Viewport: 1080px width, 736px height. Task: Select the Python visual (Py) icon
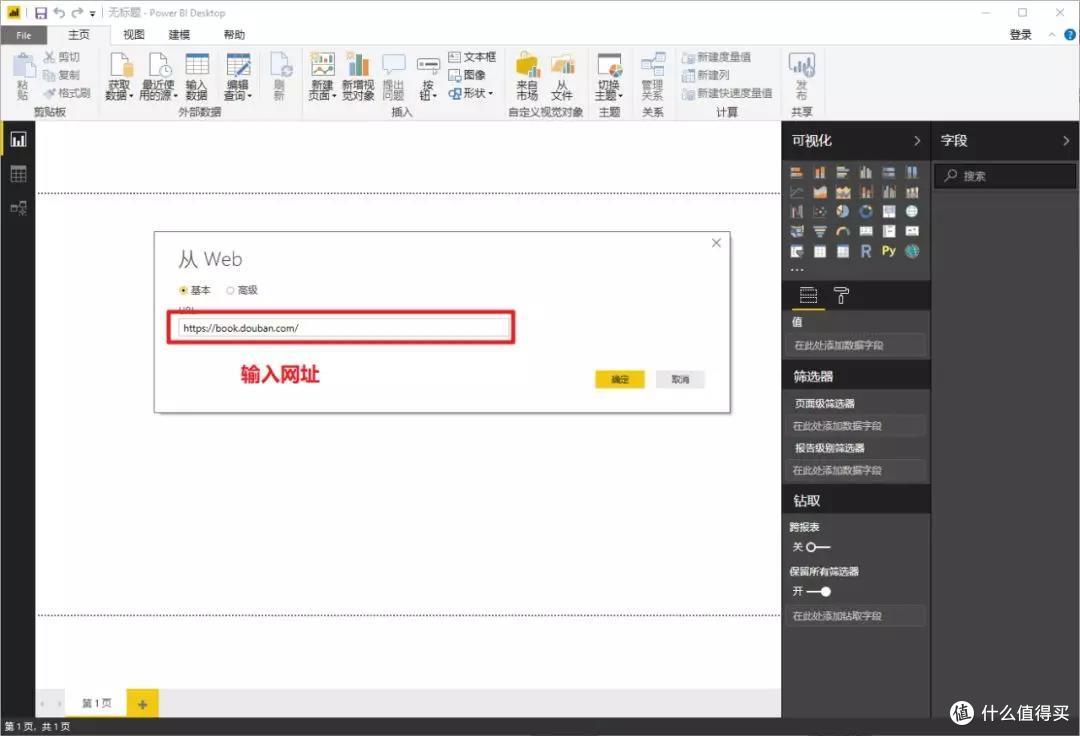[889, 251]
